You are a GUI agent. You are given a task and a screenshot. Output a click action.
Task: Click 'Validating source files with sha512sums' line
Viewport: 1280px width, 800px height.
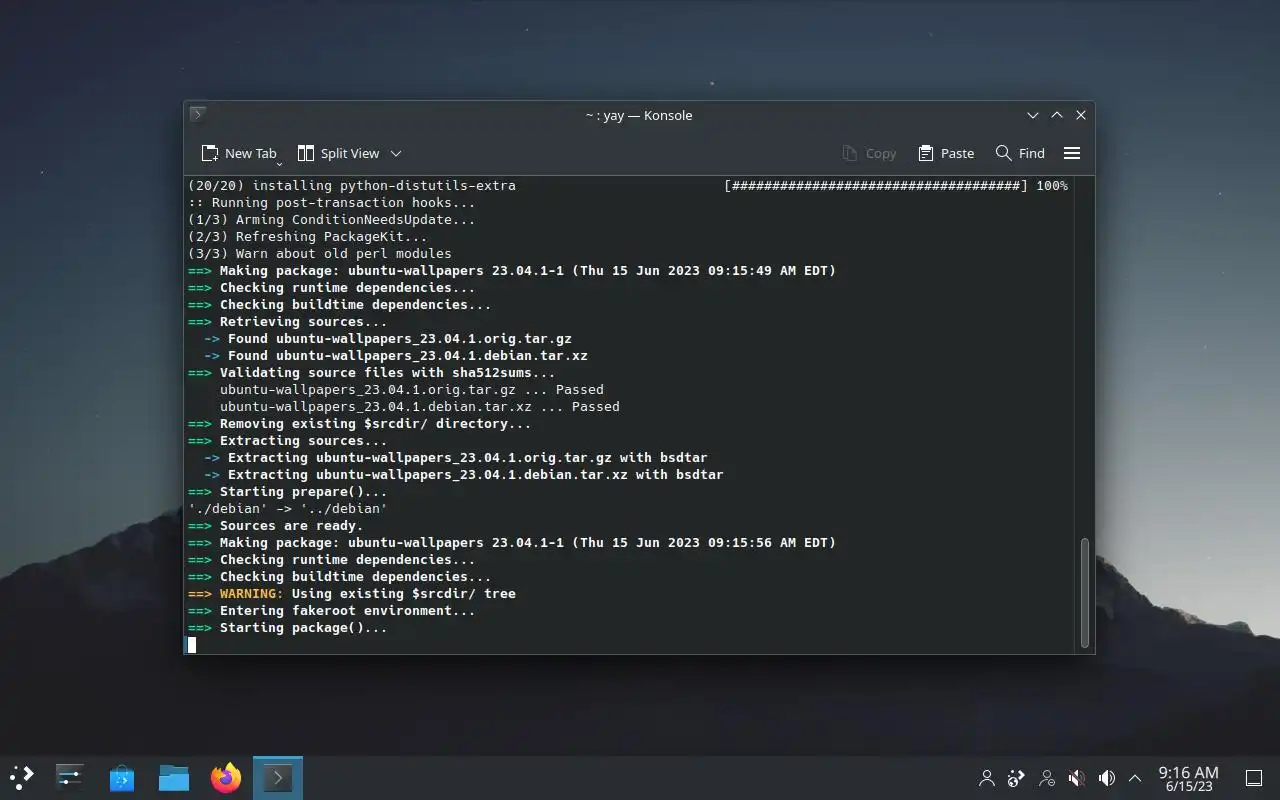pos(372,372)
